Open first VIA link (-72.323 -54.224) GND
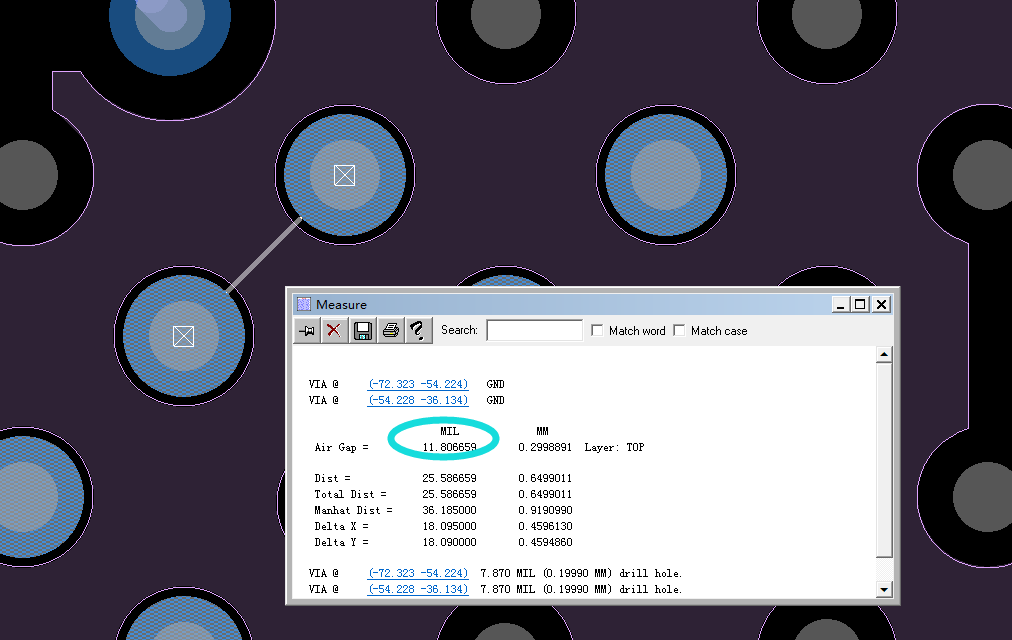This screenshot has height=640, width=1012. [418, 384]
